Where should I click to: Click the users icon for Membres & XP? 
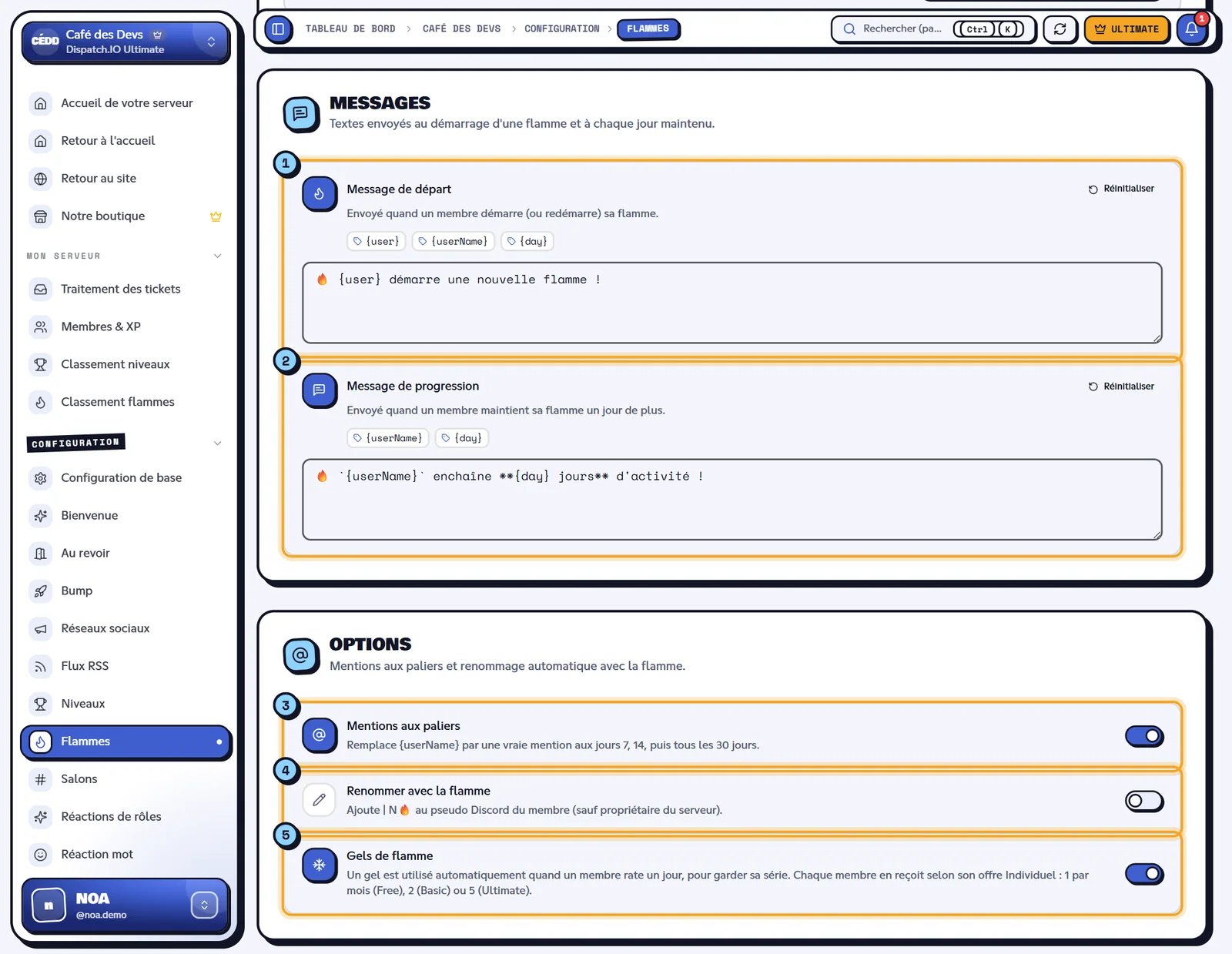click(41, 326)
